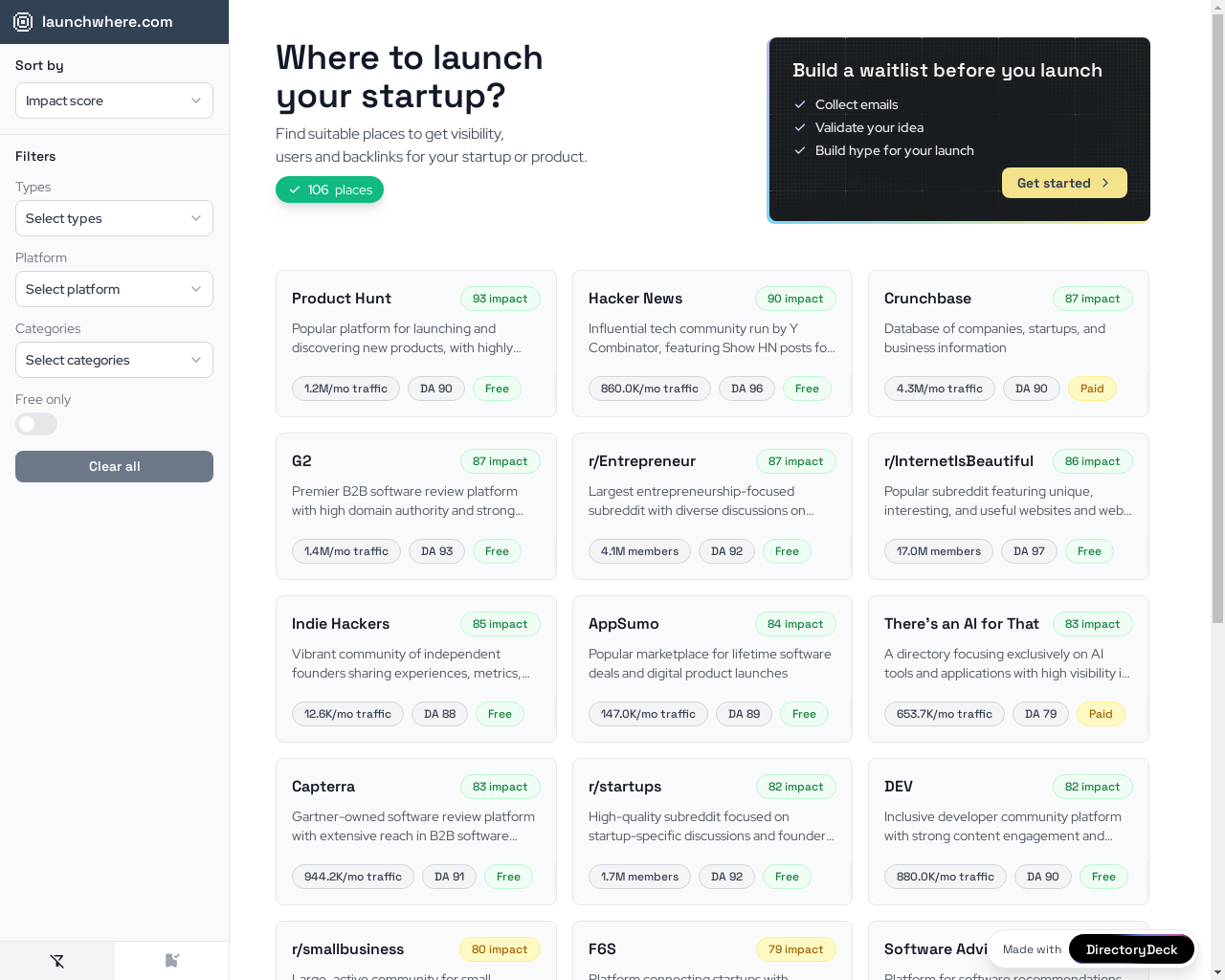Click the 4.1M members tag
Viewport: 1225px width, 980px height.
(639, 551)
